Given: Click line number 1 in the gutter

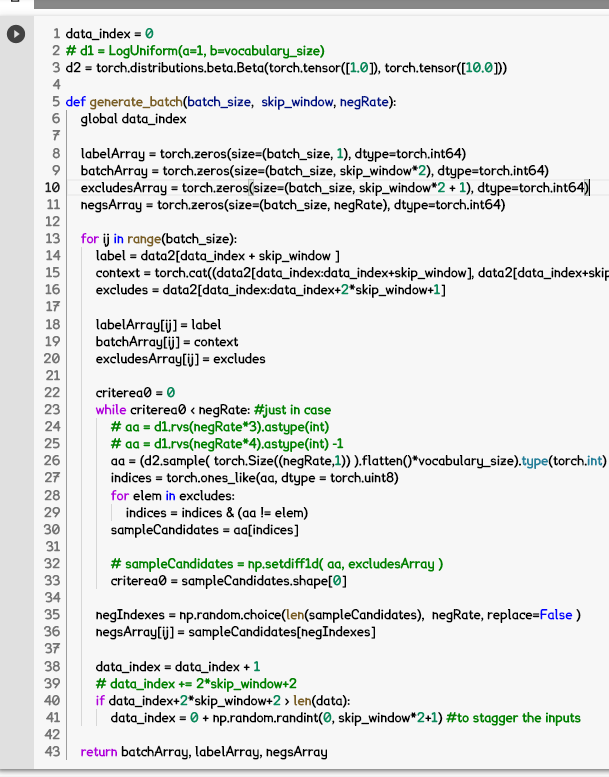Looking at the screenshot, I should point(56,34).
